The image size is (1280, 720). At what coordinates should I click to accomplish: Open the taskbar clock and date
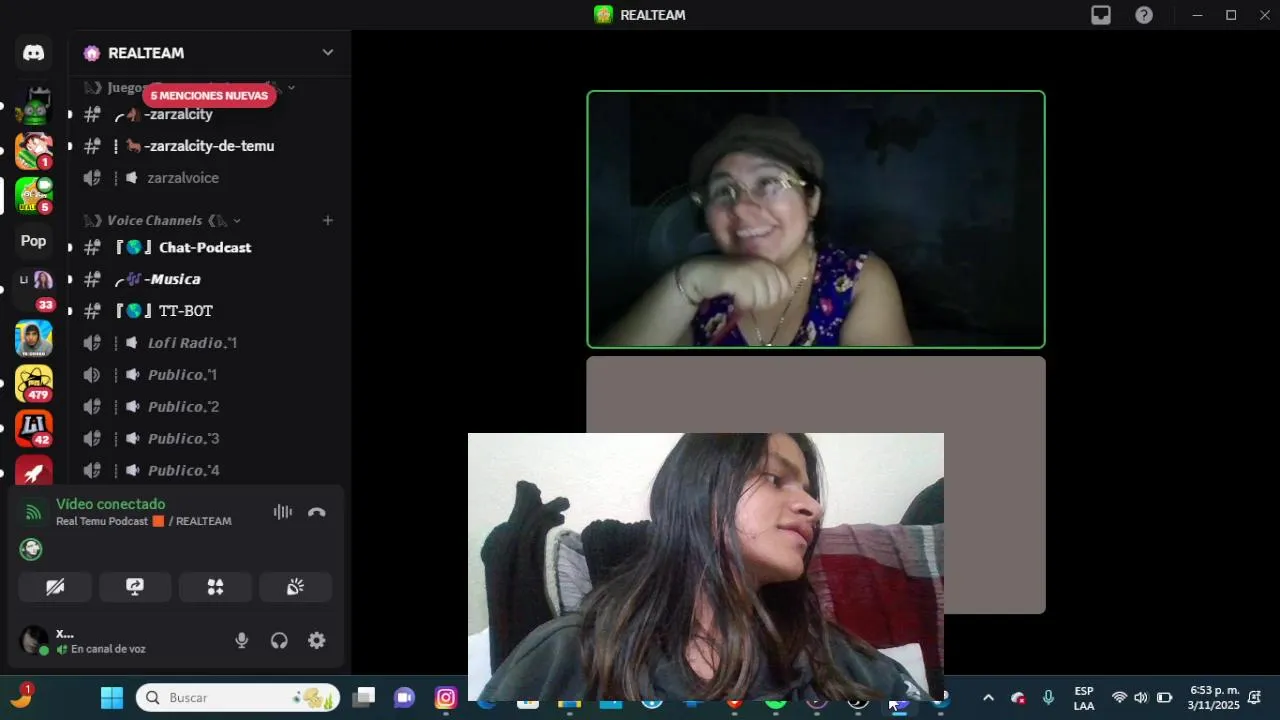(x=1213, y=698)
